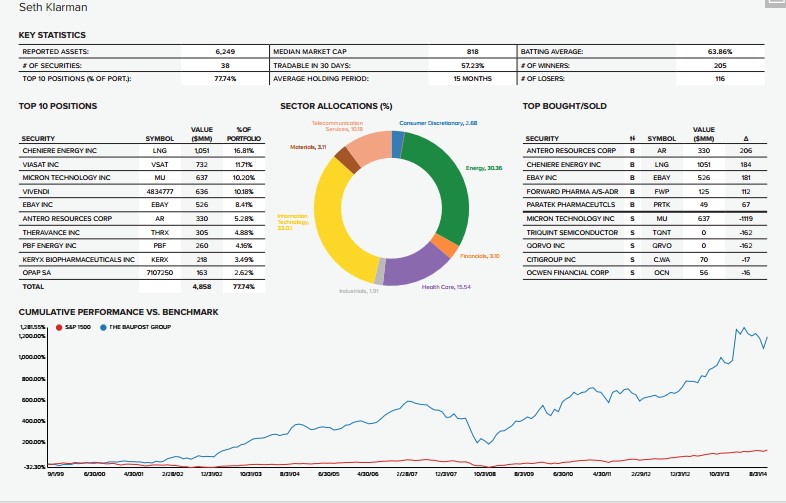Select the THRX symbol cell

click(x=159, y=233)
